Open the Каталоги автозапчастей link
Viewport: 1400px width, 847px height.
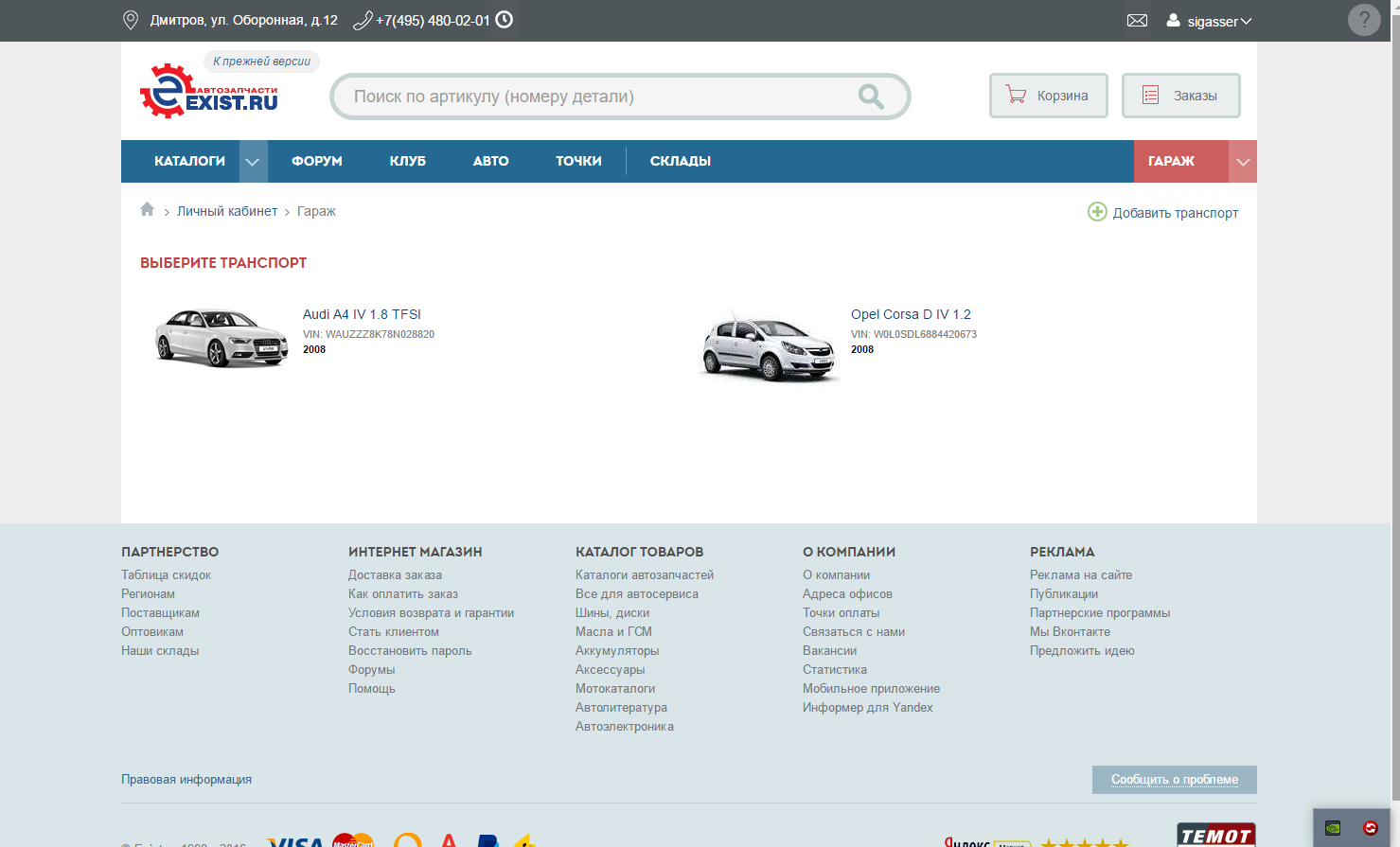(645, 574)
